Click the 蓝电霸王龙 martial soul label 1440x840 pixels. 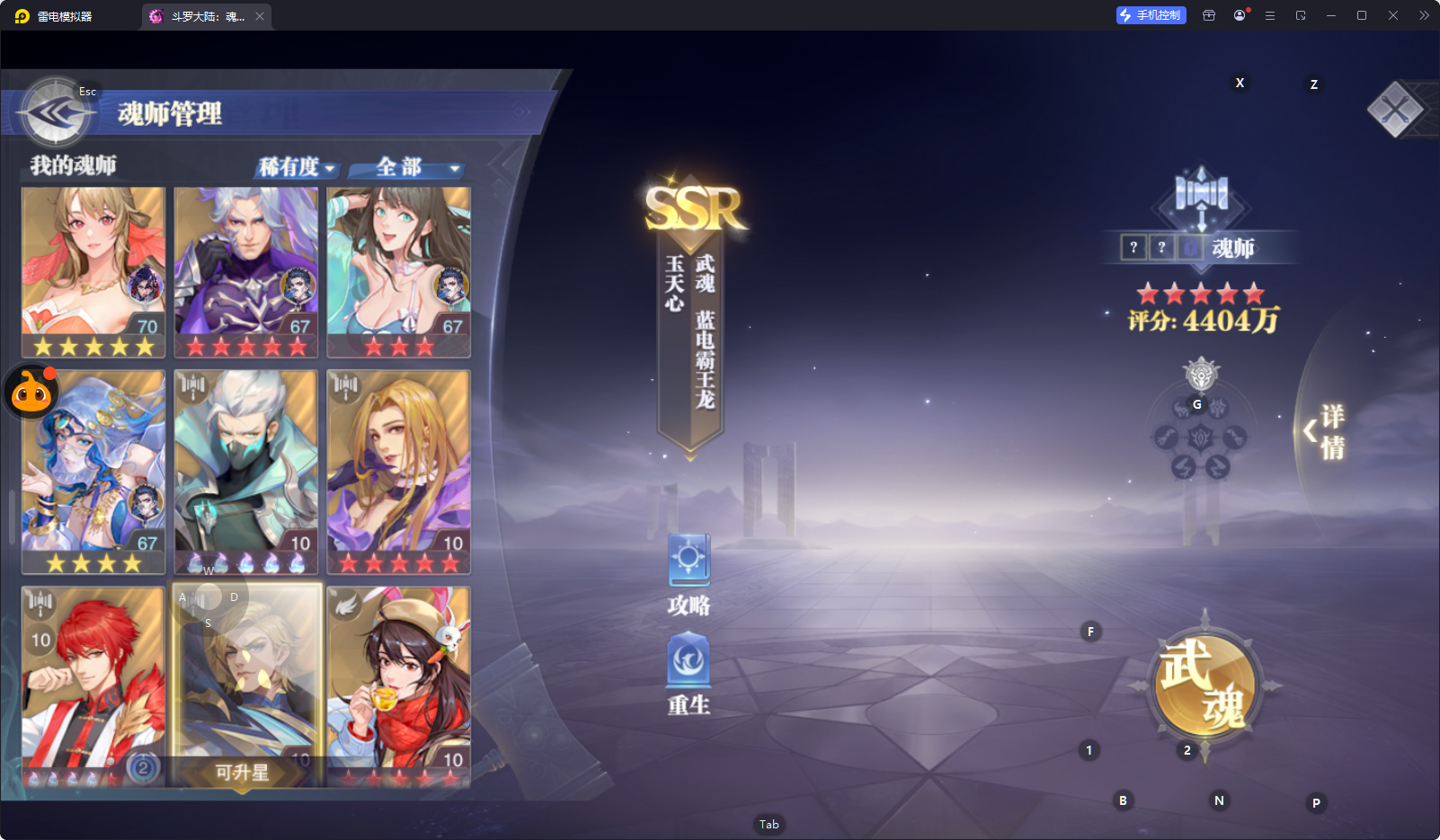705,360
